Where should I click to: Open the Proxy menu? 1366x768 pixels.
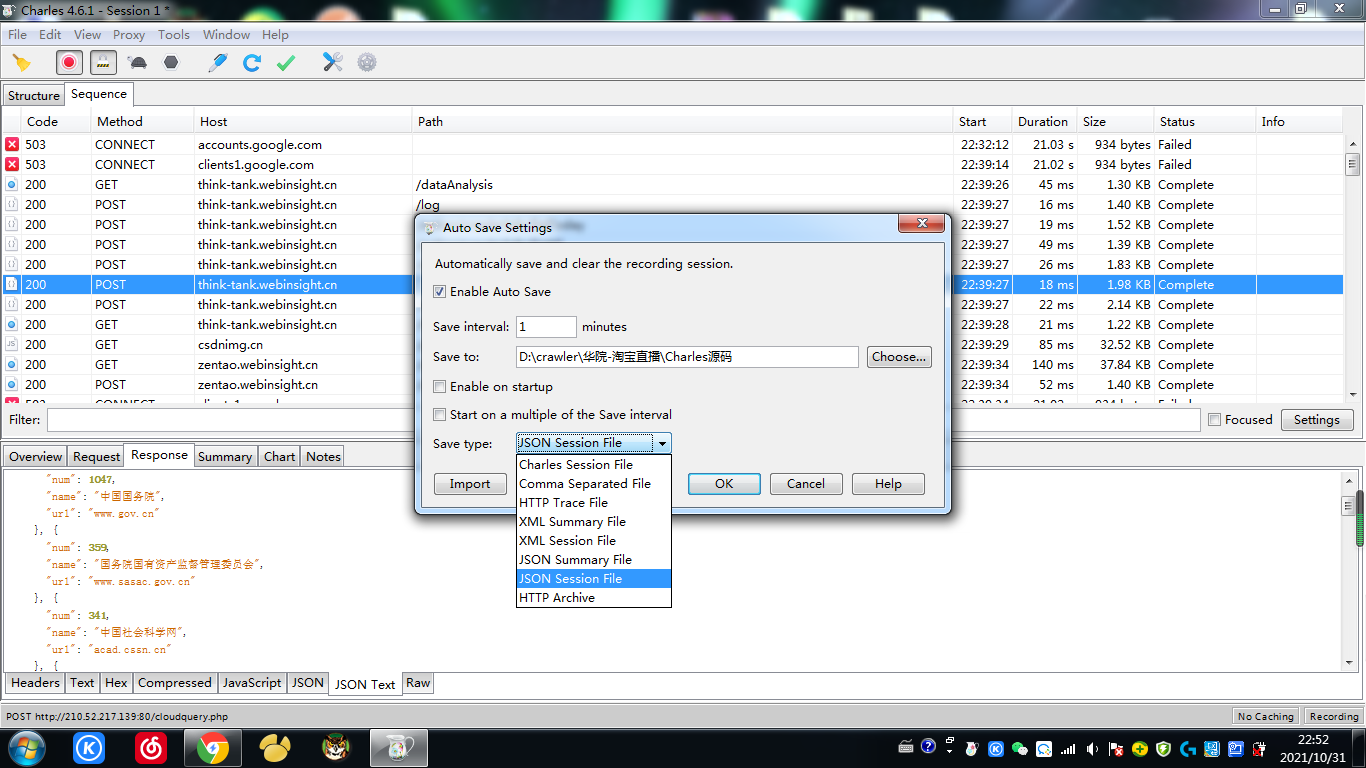click(129, 34)
